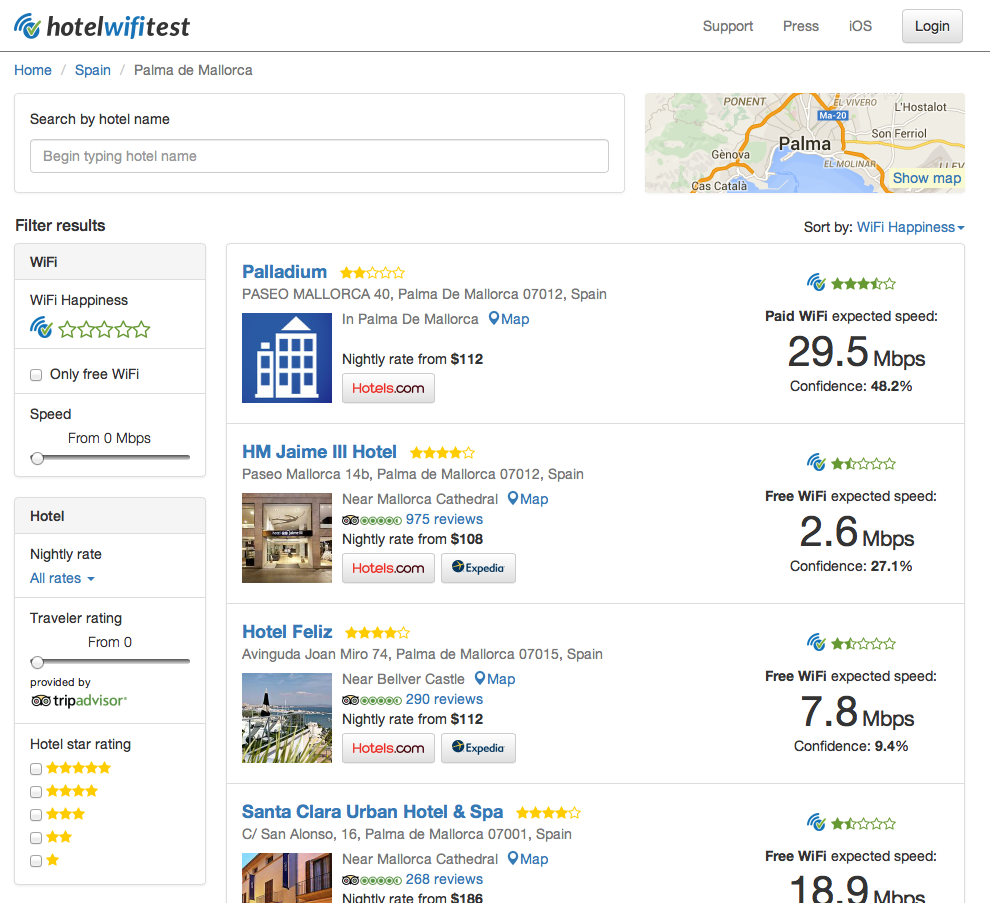Check the two-star hotel rating filter
The width and height of the screenshot is (990, 903).
point(36,838)
